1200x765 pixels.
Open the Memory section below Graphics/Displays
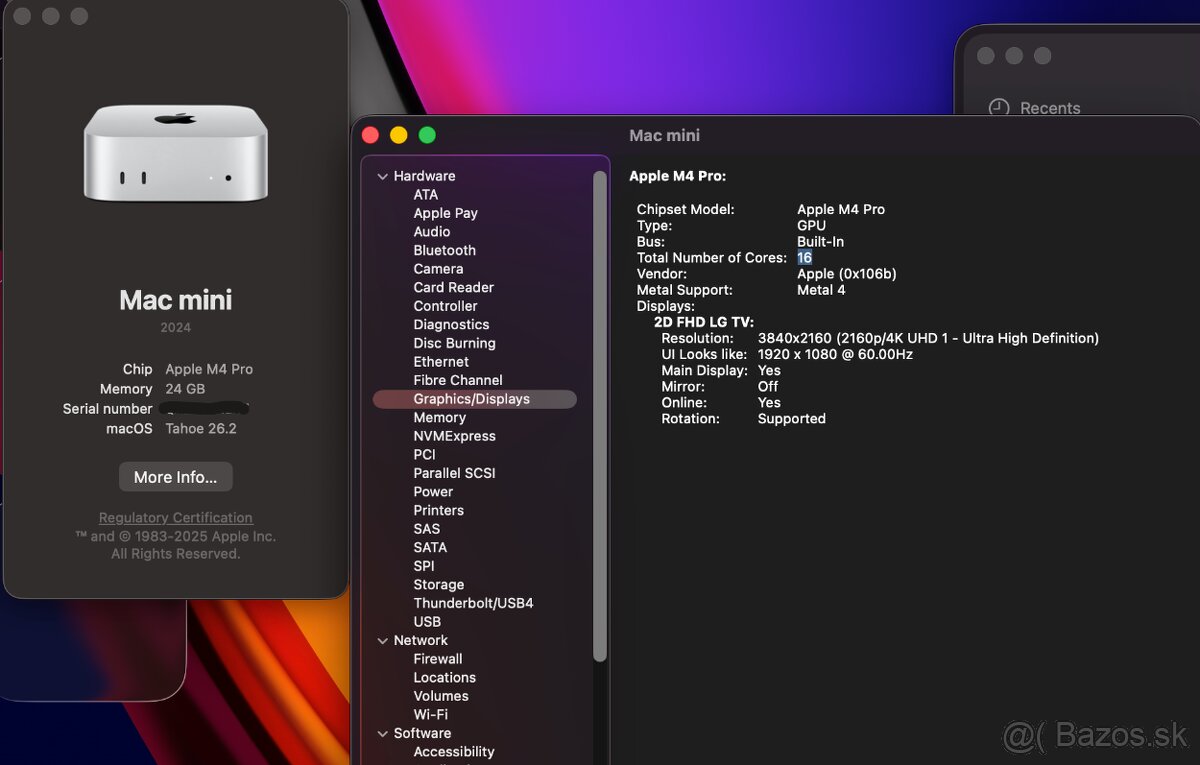pyautogui.click(x=440, y=417)
